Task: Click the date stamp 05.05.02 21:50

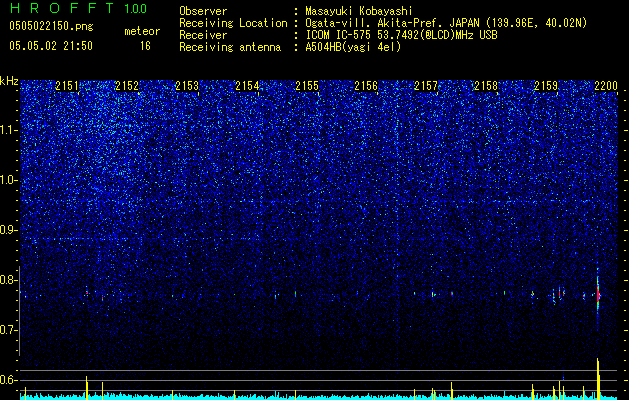Action: tap(51, 46)
